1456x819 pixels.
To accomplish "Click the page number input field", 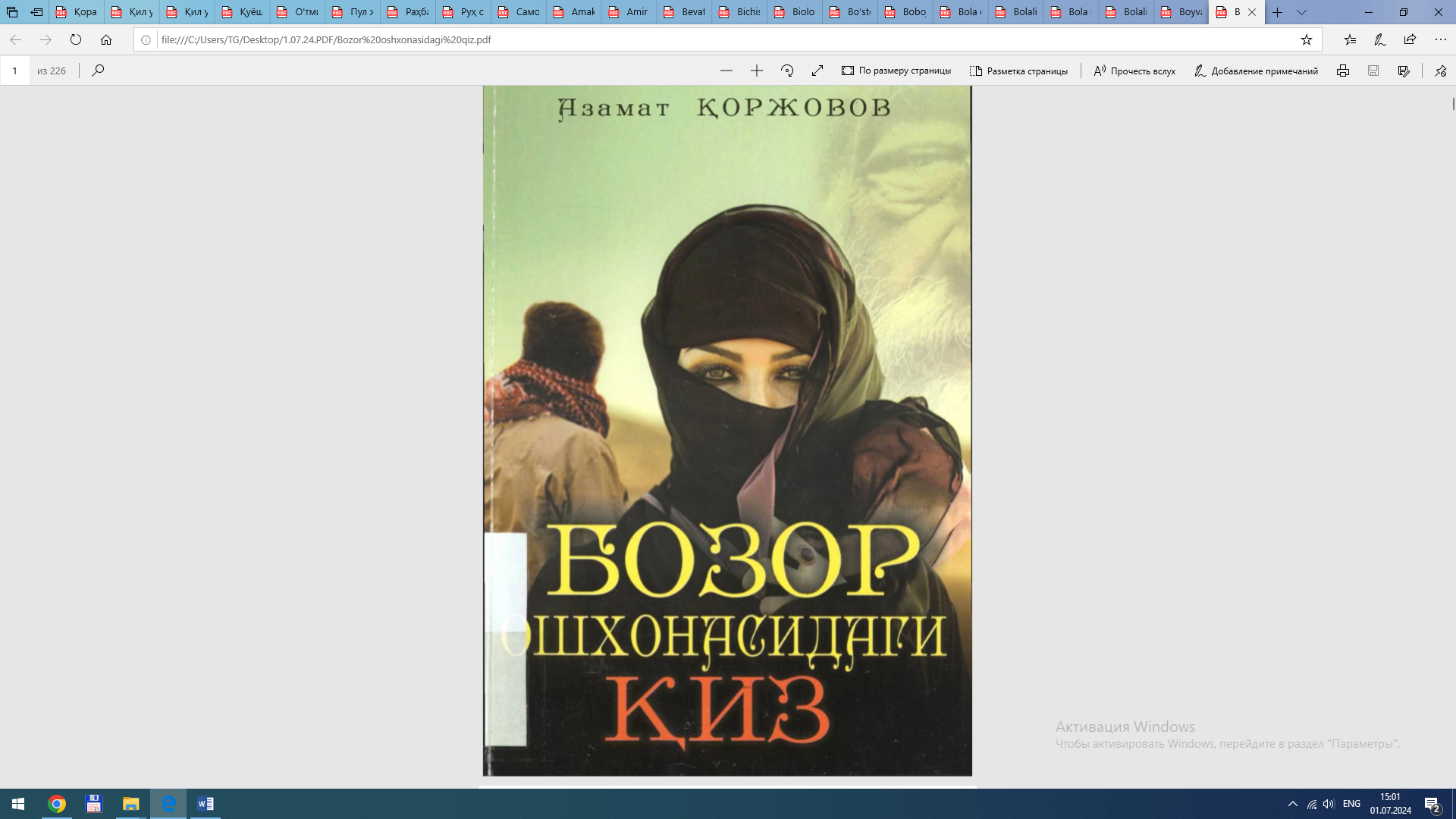I will [14, 71].
